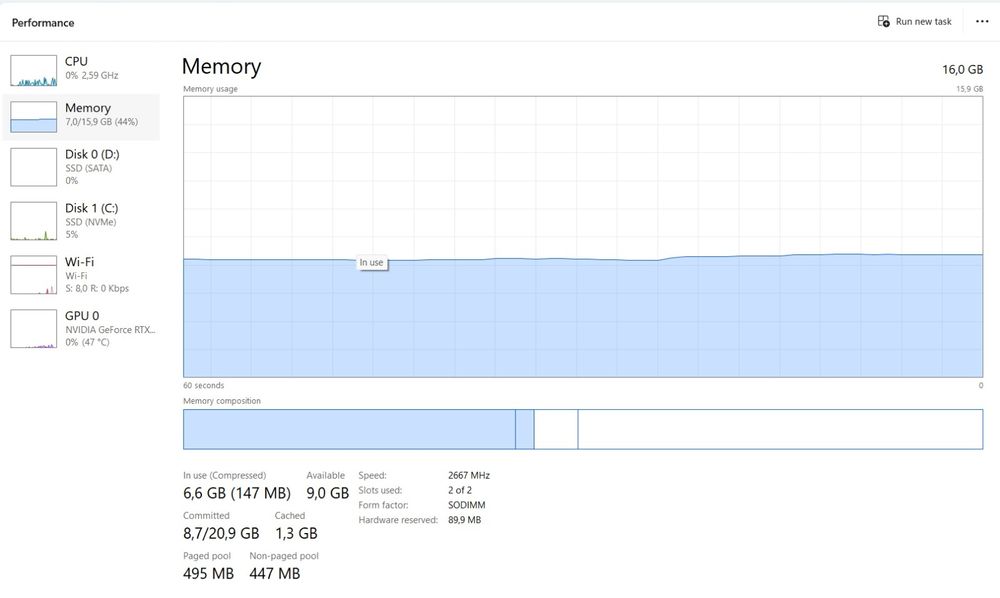Click the In use tooltip label

pos(371,263)
